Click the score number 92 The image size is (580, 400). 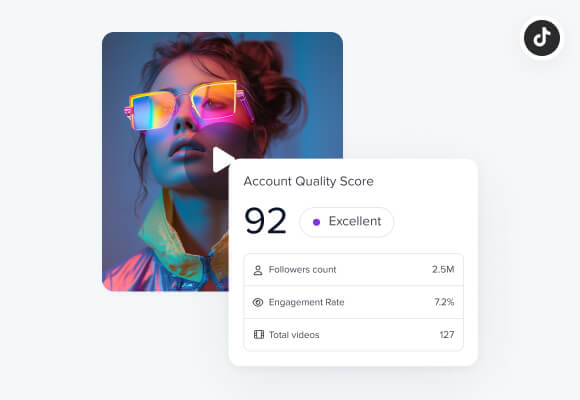pos(266,221)
